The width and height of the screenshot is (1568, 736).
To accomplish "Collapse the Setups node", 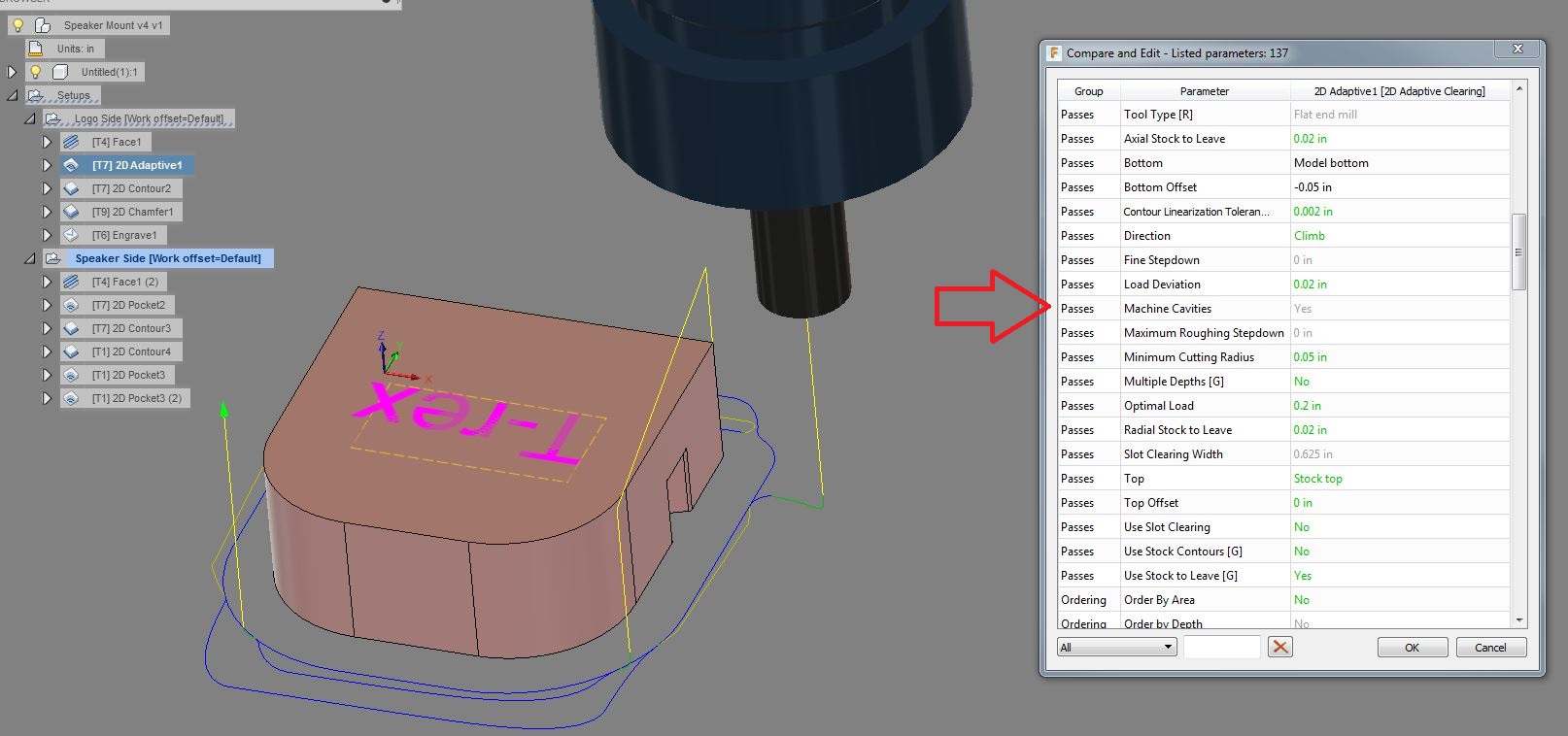I will coord(12,95).
